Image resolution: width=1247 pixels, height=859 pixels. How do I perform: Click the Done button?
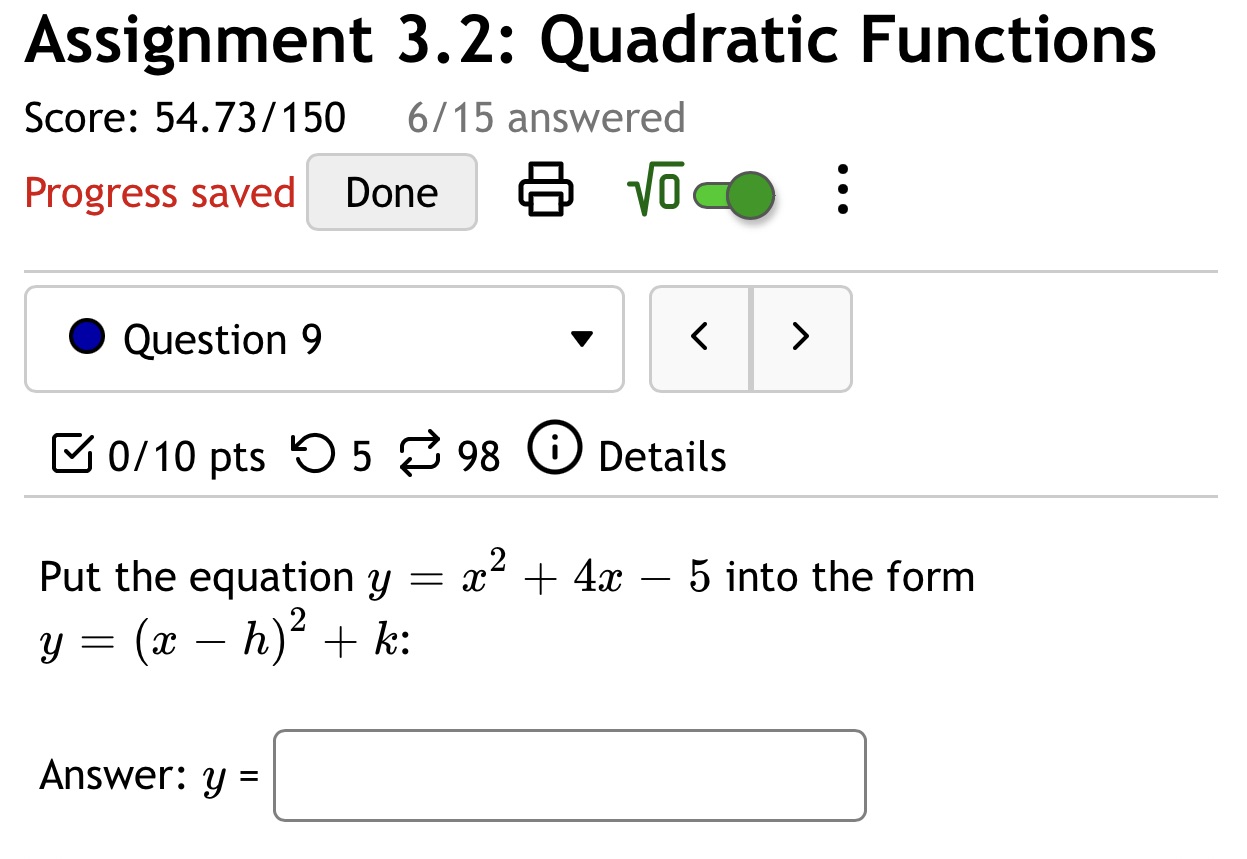click(391, 191)
